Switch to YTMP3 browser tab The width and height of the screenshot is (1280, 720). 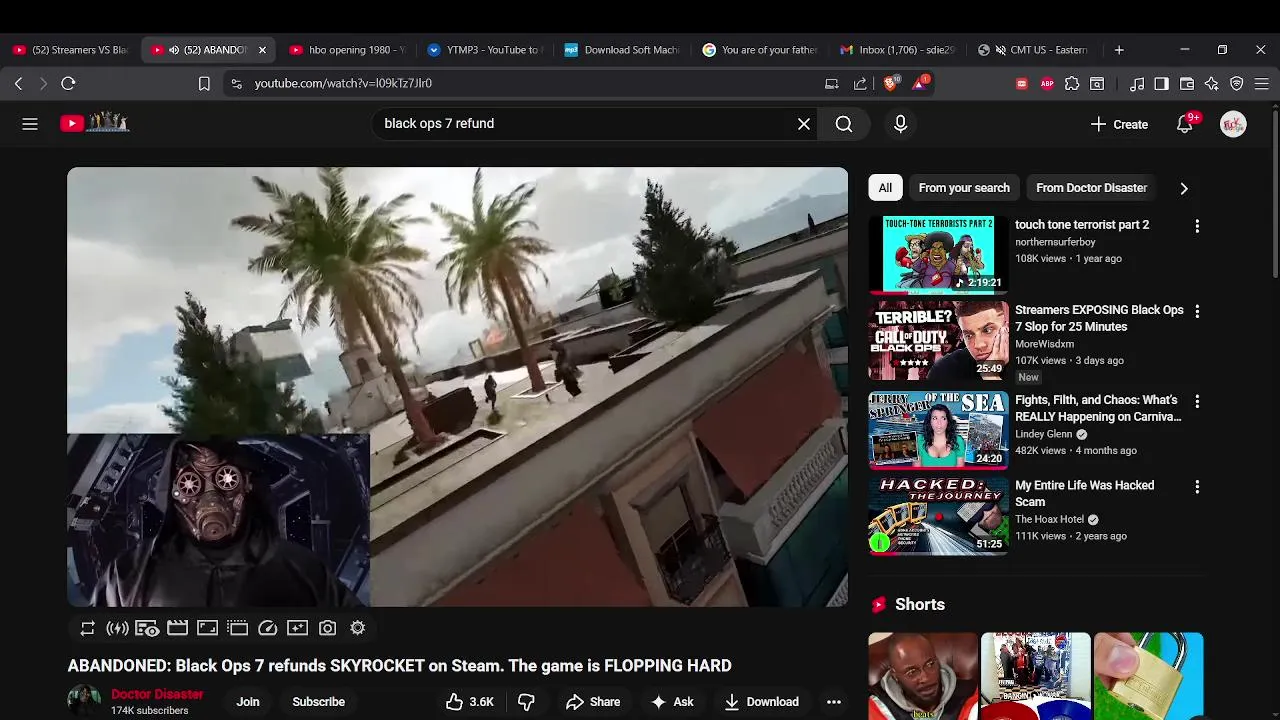[x=484, y=50]
